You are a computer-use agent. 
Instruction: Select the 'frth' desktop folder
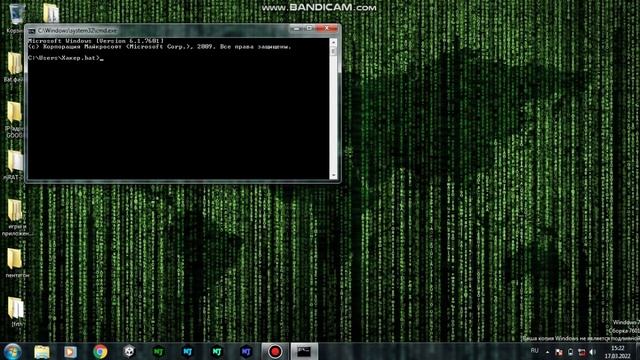16,312
